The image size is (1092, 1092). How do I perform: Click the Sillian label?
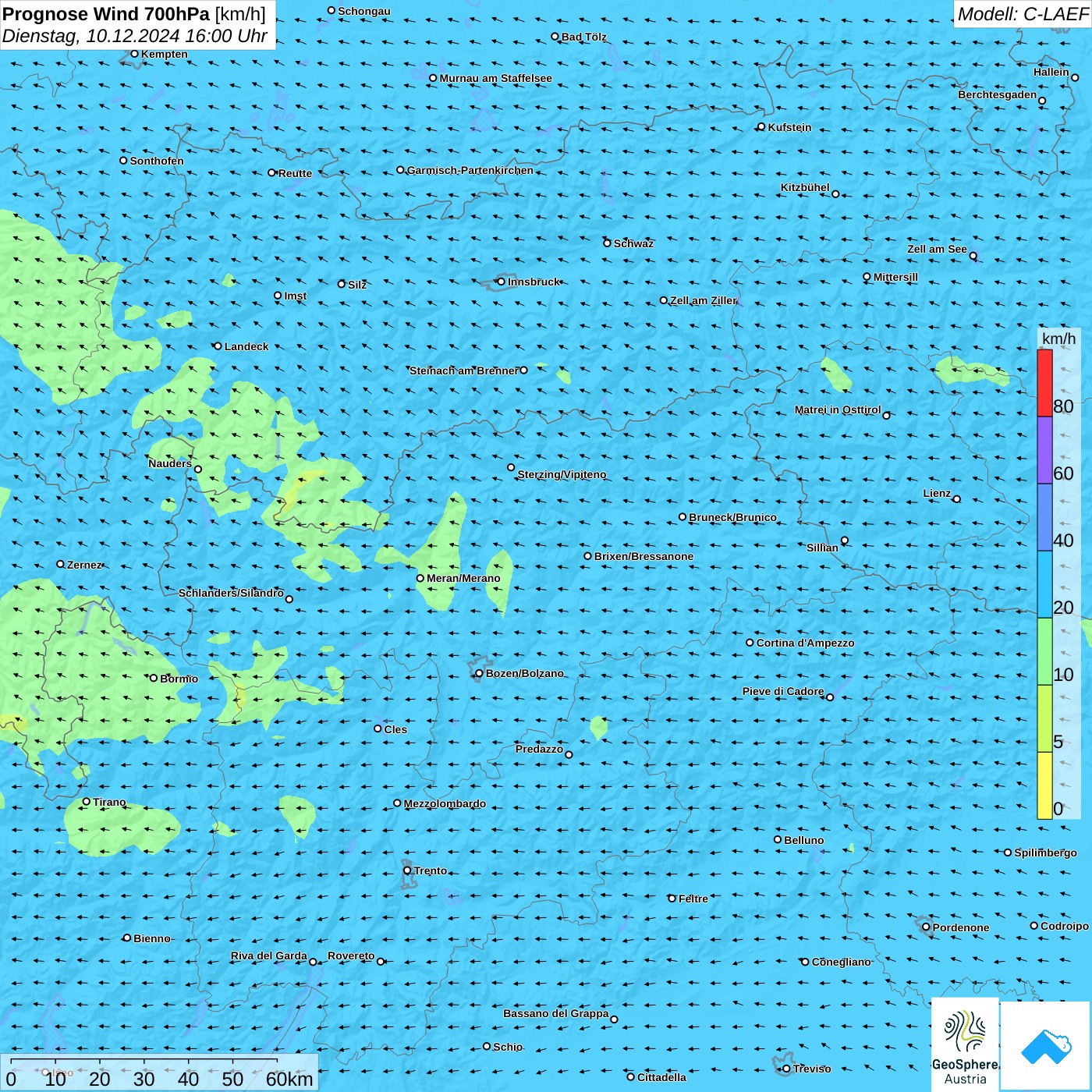pyautogui.click(x=822, y=548)
